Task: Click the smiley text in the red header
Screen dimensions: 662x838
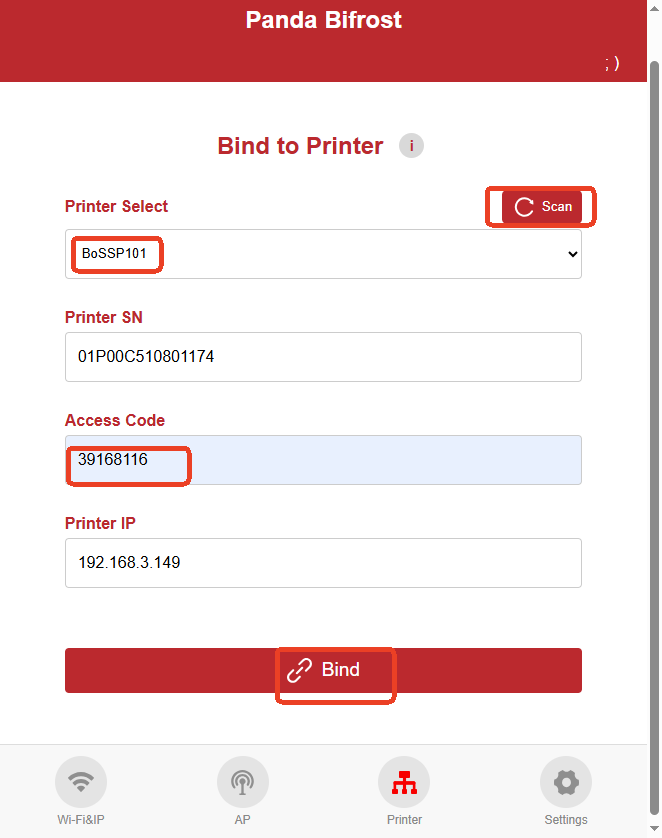Action: coord(612,63)
